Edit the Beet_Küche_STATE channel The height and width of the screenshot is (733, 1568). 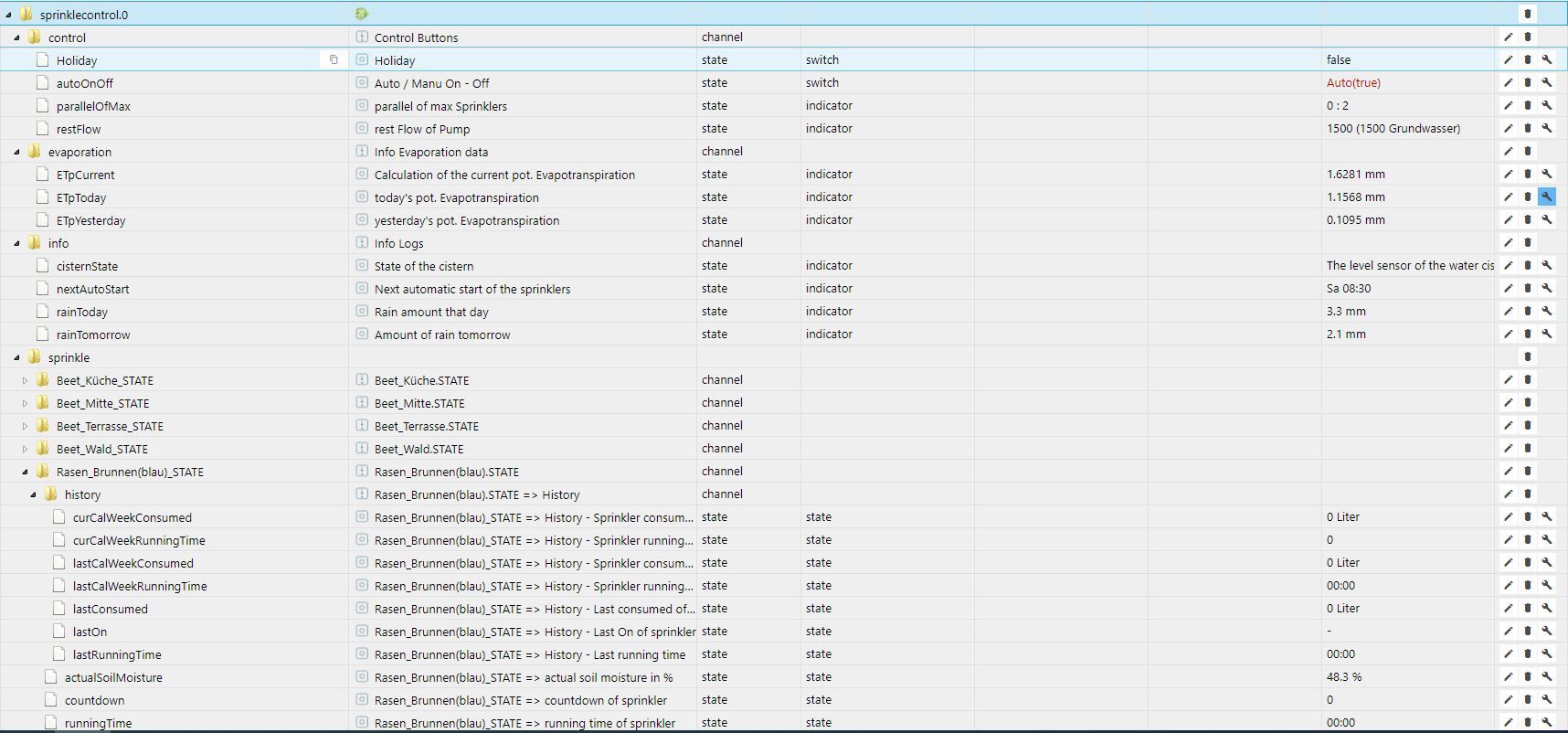[x=1509, y=379]
